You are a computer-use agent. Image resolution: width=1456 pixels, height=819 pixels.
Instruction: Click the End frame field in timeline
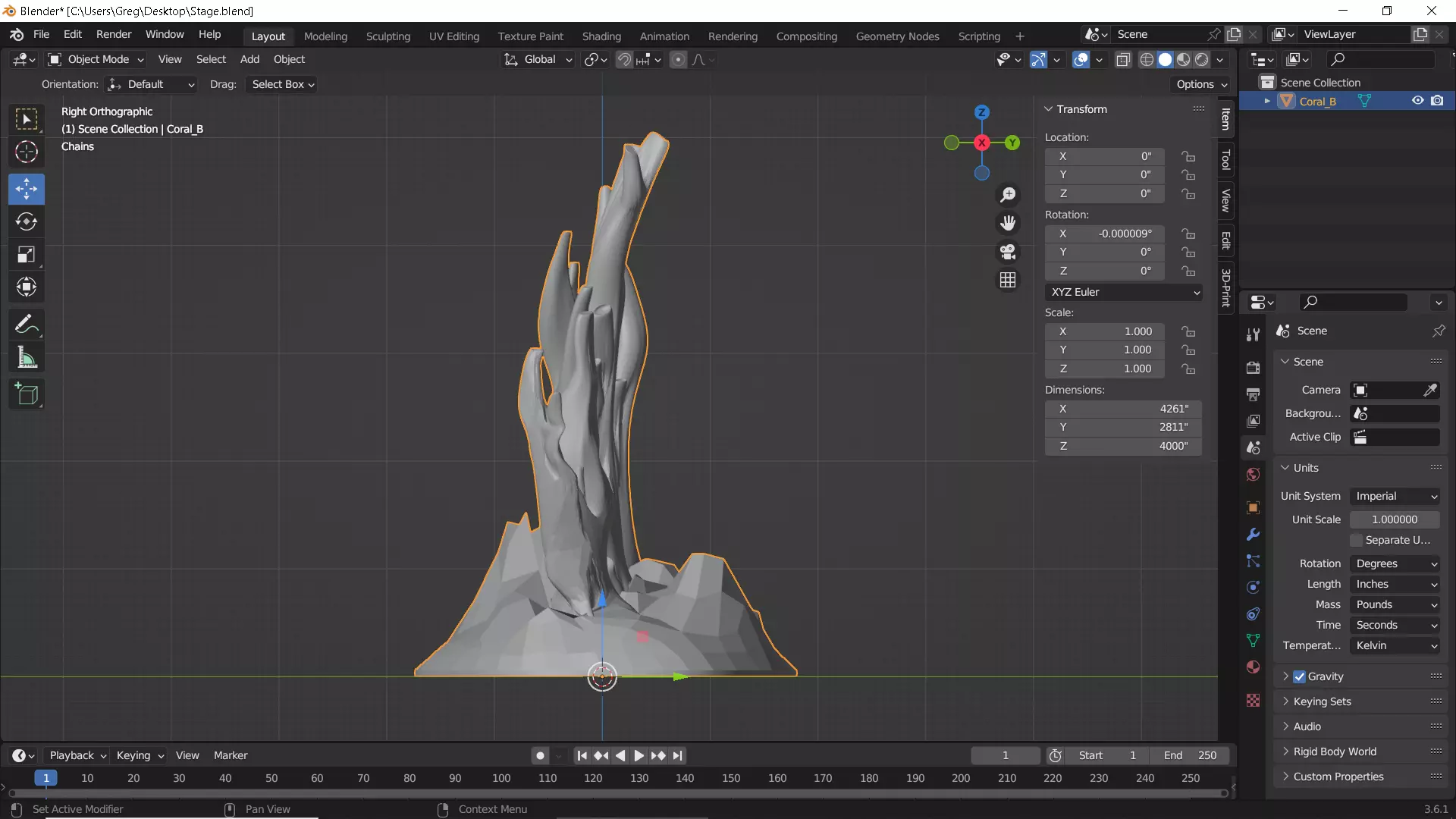[x=1189, y=755]
